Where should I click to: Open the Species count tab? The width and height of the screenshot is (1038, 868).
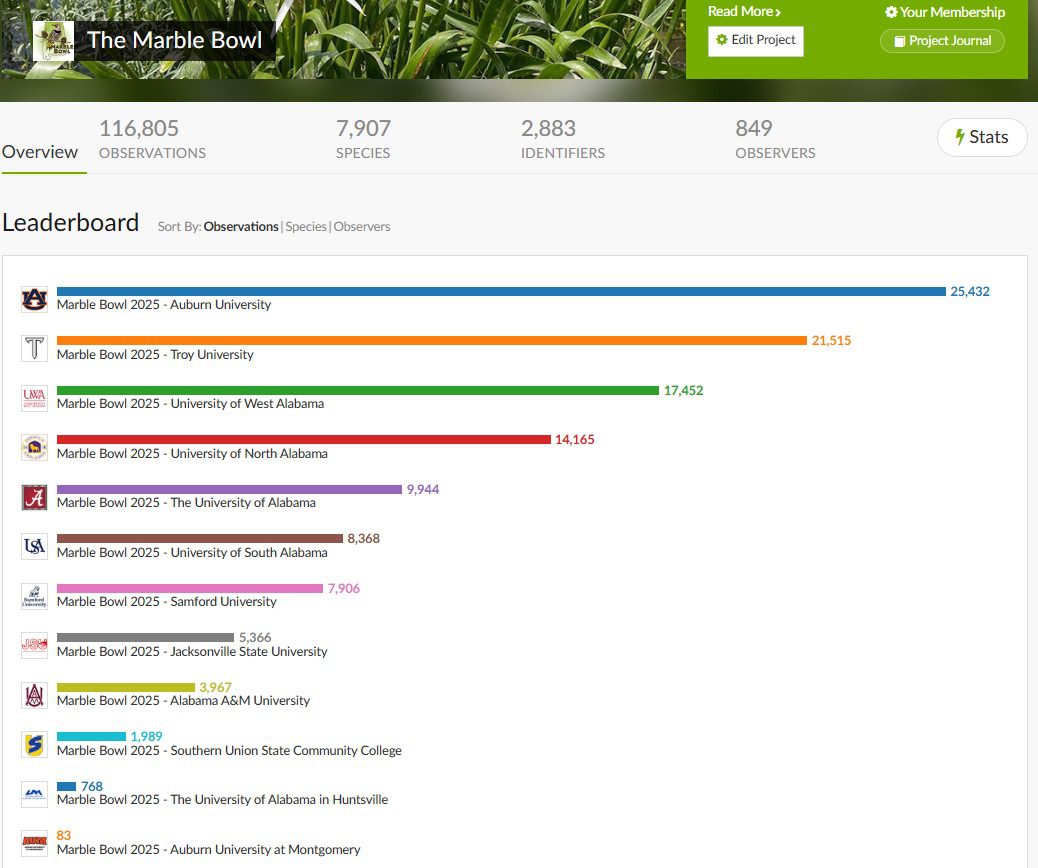[x=363, y=139]
